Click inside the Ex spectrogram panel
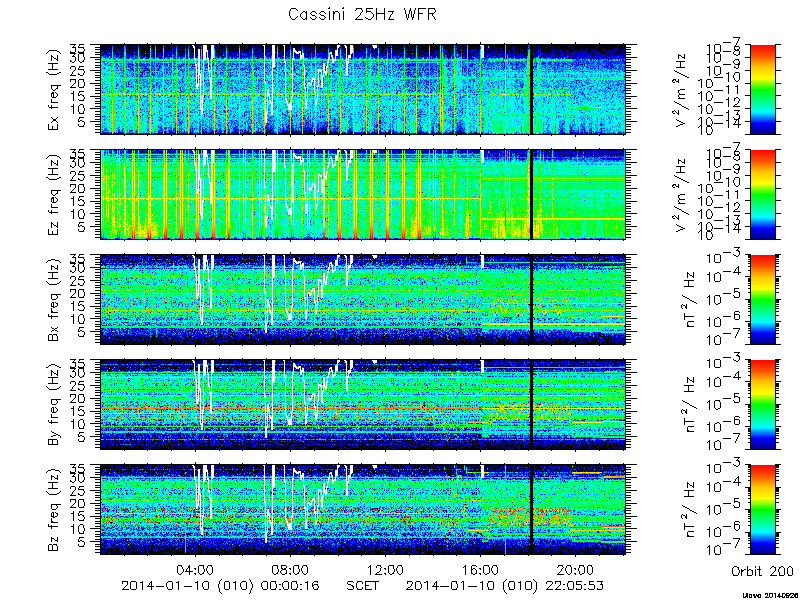This screenshot has height=600, width=800. 363,89
